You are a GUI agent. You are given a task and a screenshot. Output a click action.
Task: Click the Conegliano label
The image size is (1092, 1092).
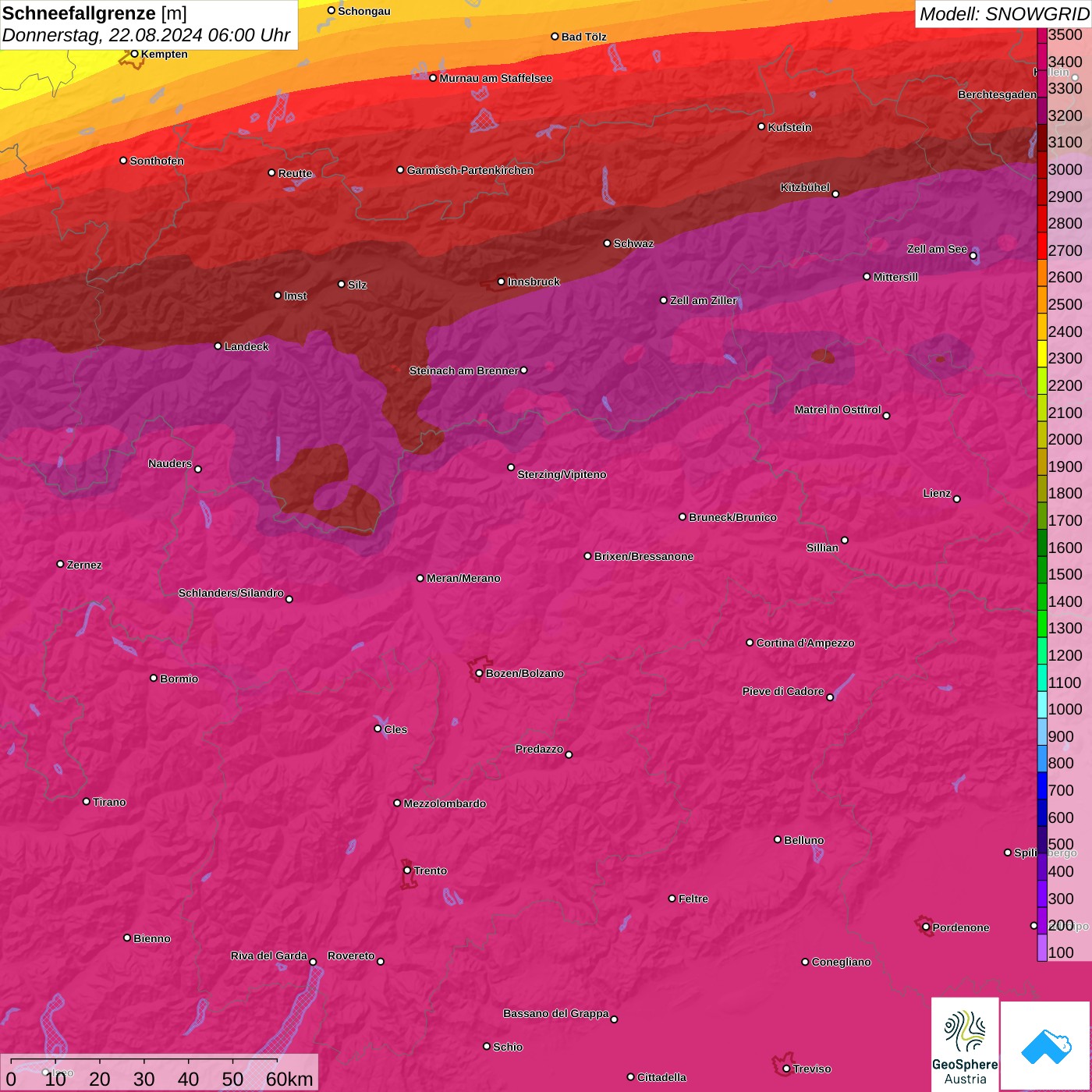[841, 962]
